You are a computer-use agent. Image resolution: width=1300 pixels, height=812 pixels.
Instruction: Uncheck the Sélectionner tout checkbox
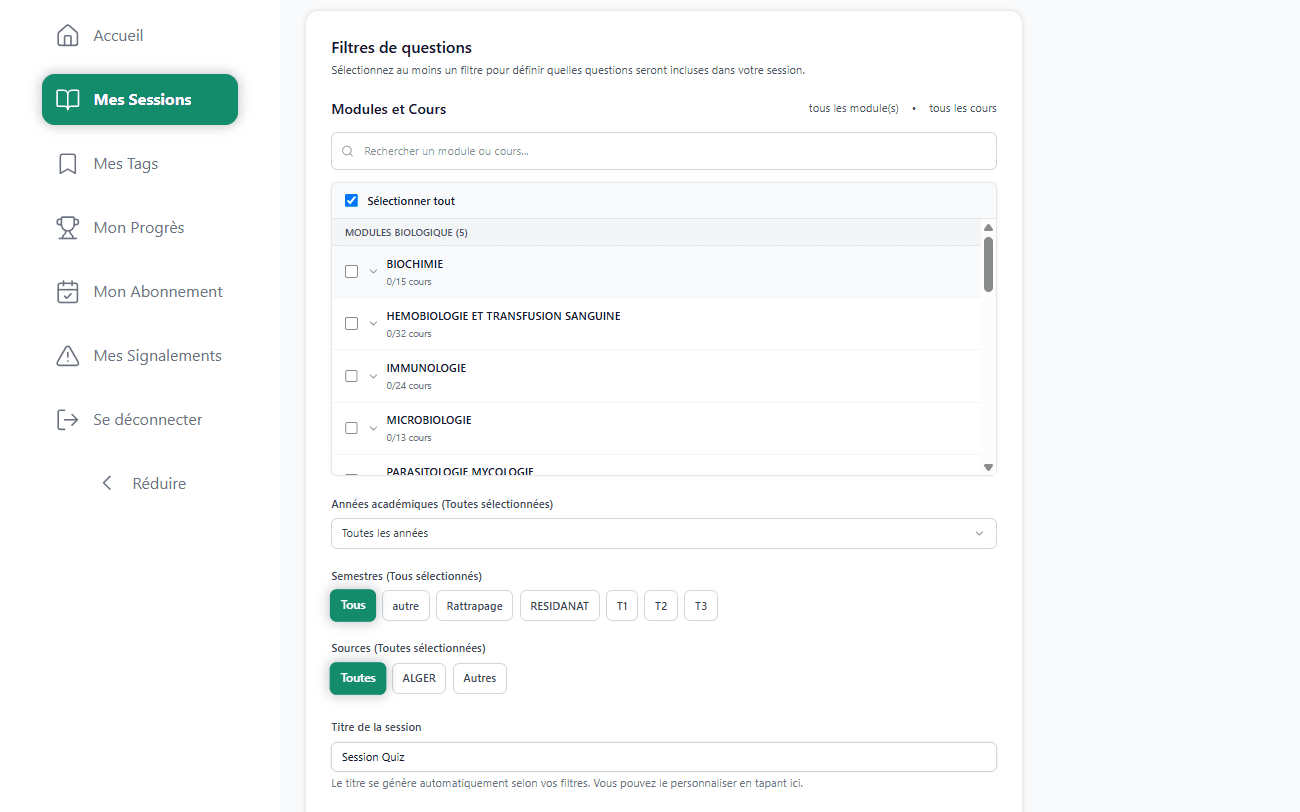pos(351,200)
